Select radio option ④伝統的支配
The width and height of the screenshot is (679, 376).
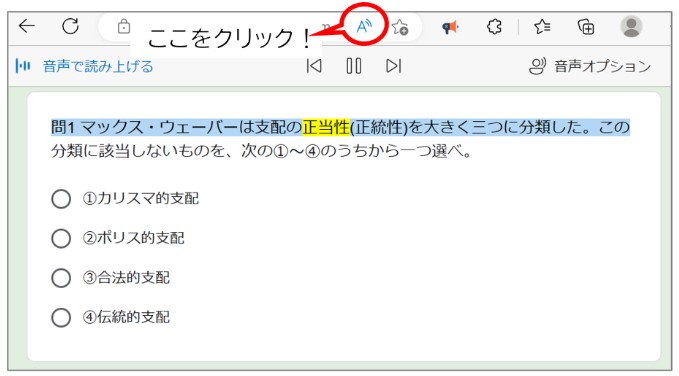click(61, 318)
